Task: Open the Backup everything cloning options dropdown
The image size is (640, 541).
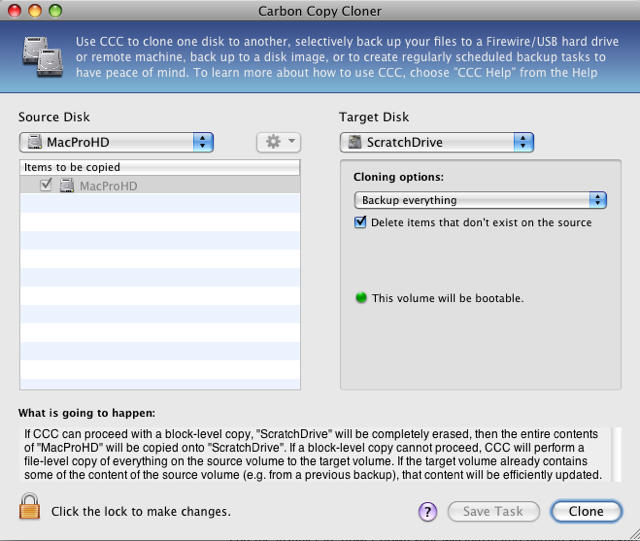Action: [x=480, y=200]
